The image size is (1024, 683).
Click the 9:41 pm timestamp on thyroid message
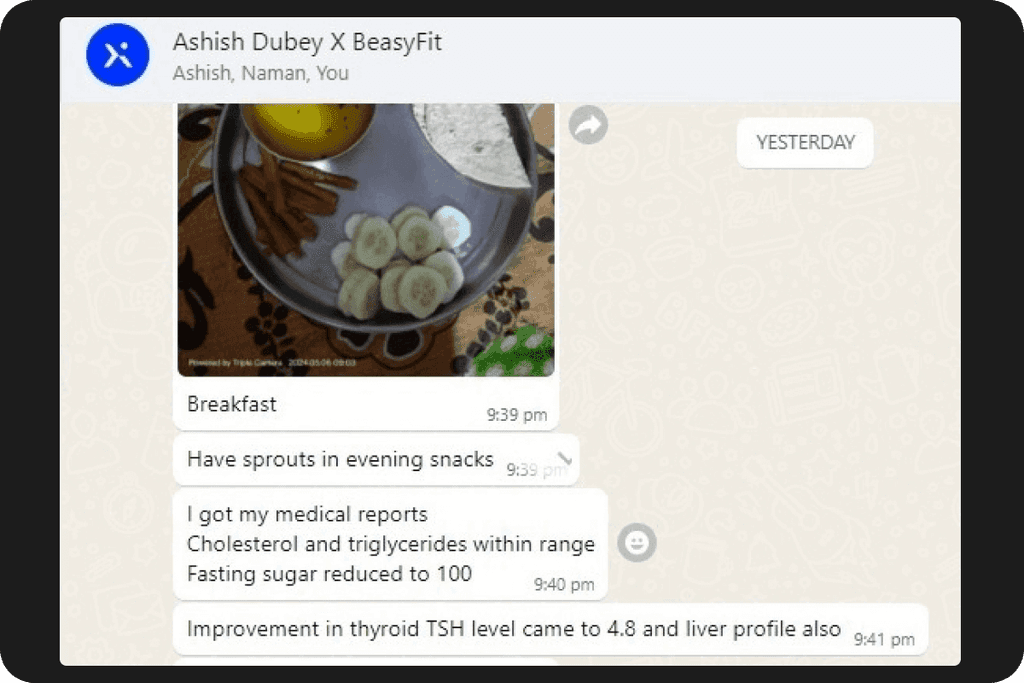884,639
